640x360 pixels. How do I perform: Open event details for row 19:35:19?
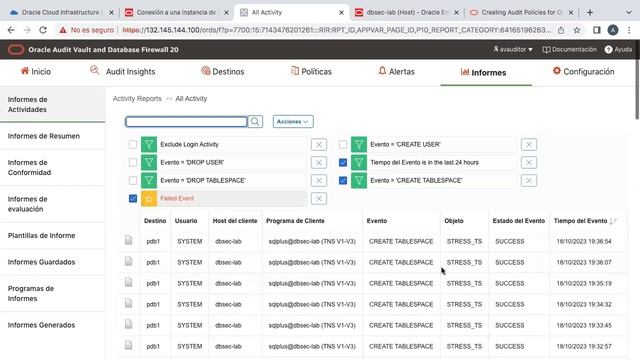(x=129, y=282)
